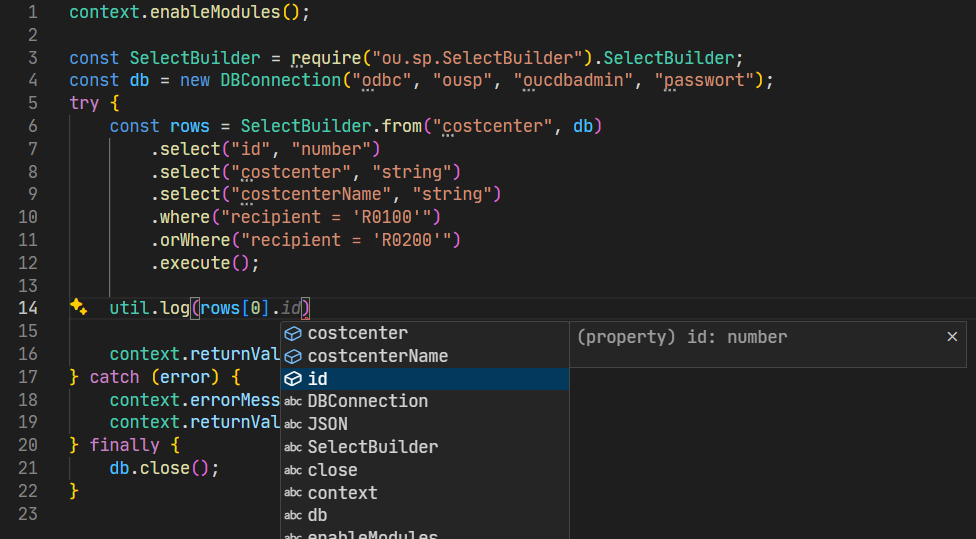Click util.log on line 14
976x539 pixels.
tap(149, 308)
